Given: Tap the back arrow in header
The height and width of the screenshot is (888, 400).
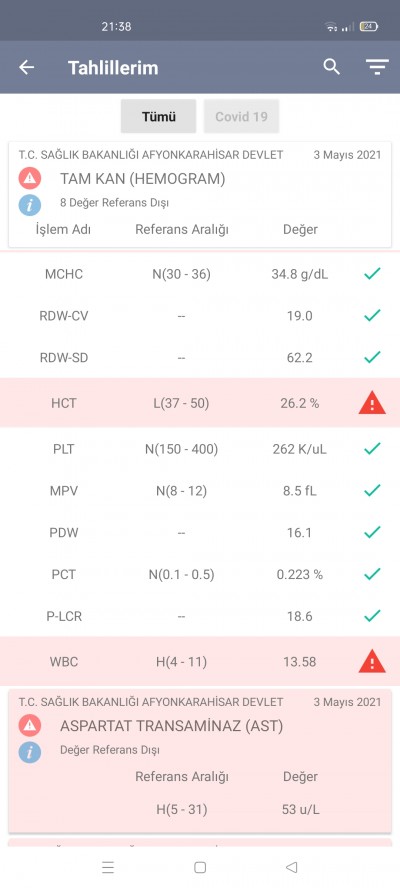Looking at the screenshot, I should [27, 67].
